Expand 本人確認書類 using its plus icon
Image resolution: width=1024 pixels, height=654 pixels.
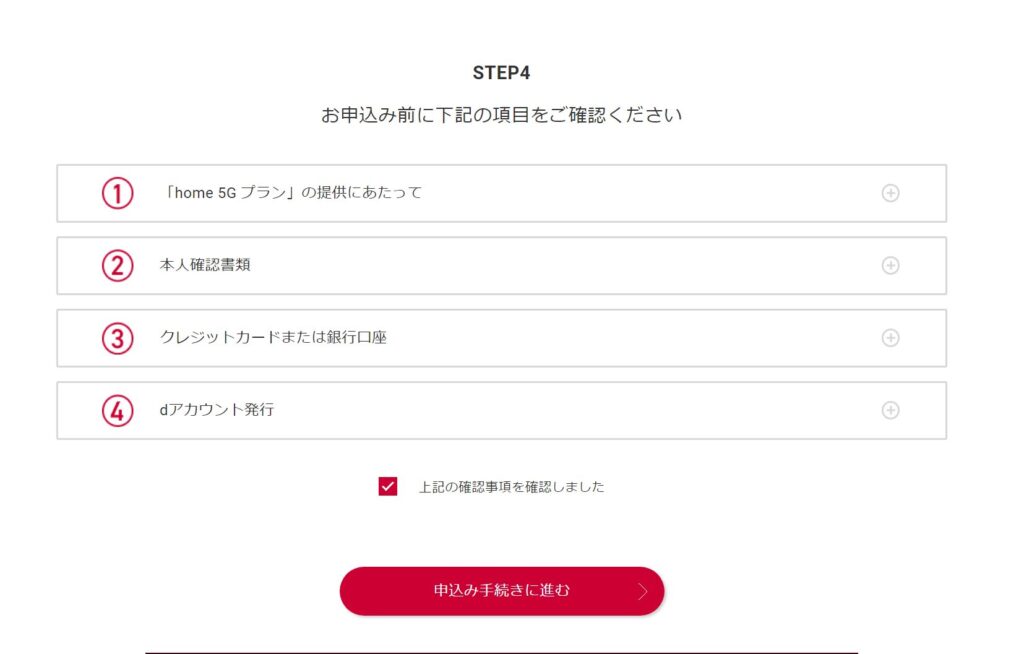pyautogui.click(x=890, y=266)
